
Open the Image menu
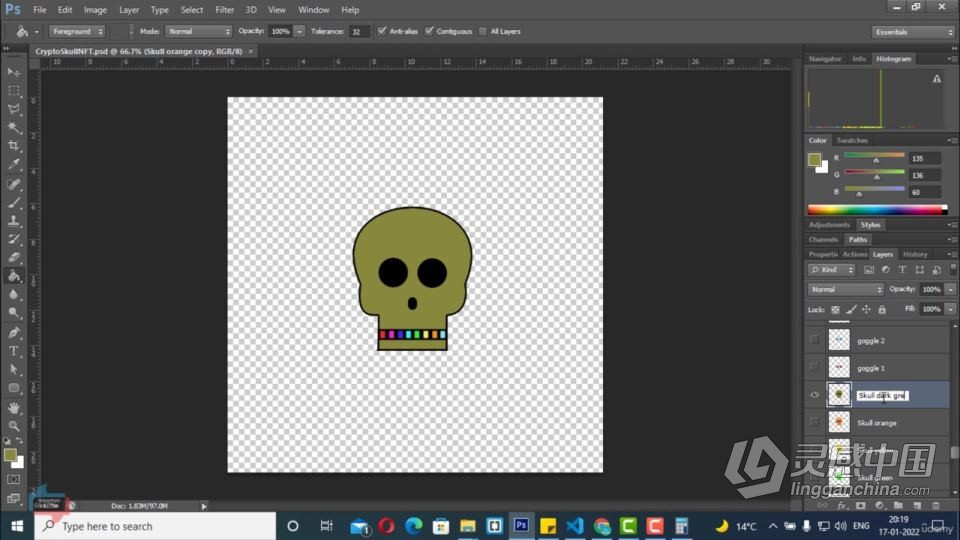[95, 10]
